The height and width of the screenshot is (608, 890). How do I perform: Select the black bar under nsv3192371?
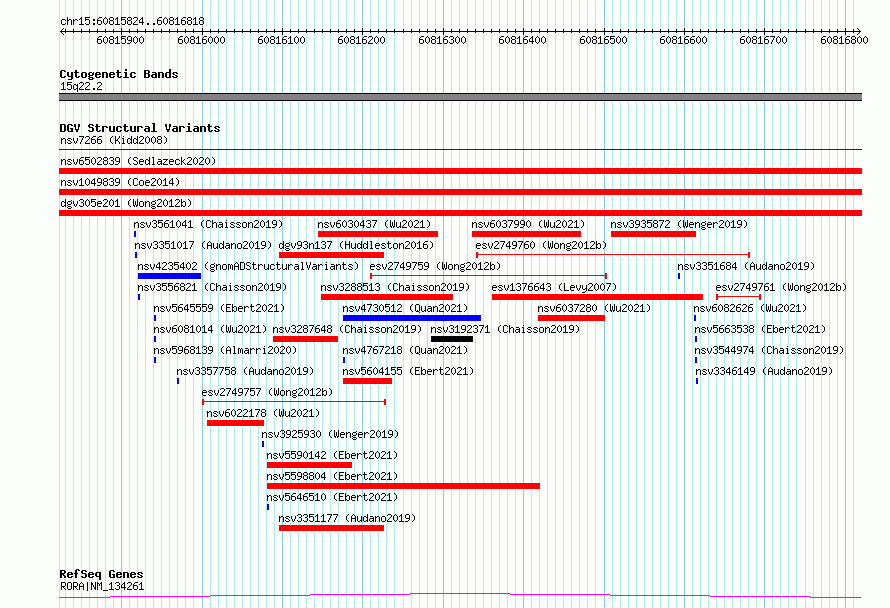click(452, 339)
